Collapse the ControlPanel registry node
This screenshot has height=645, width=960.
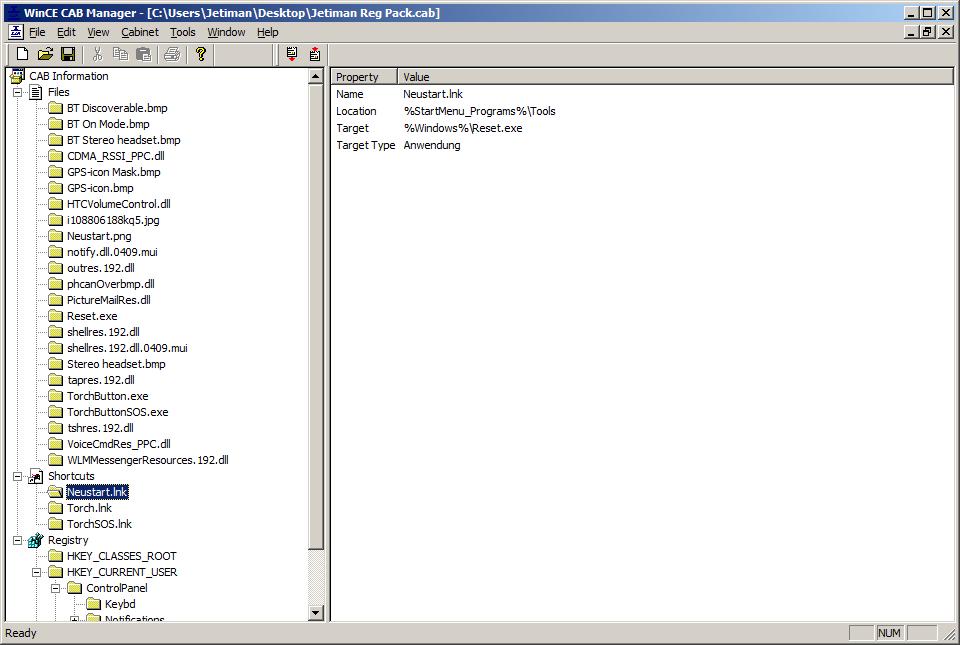click(x=56, y=588)
